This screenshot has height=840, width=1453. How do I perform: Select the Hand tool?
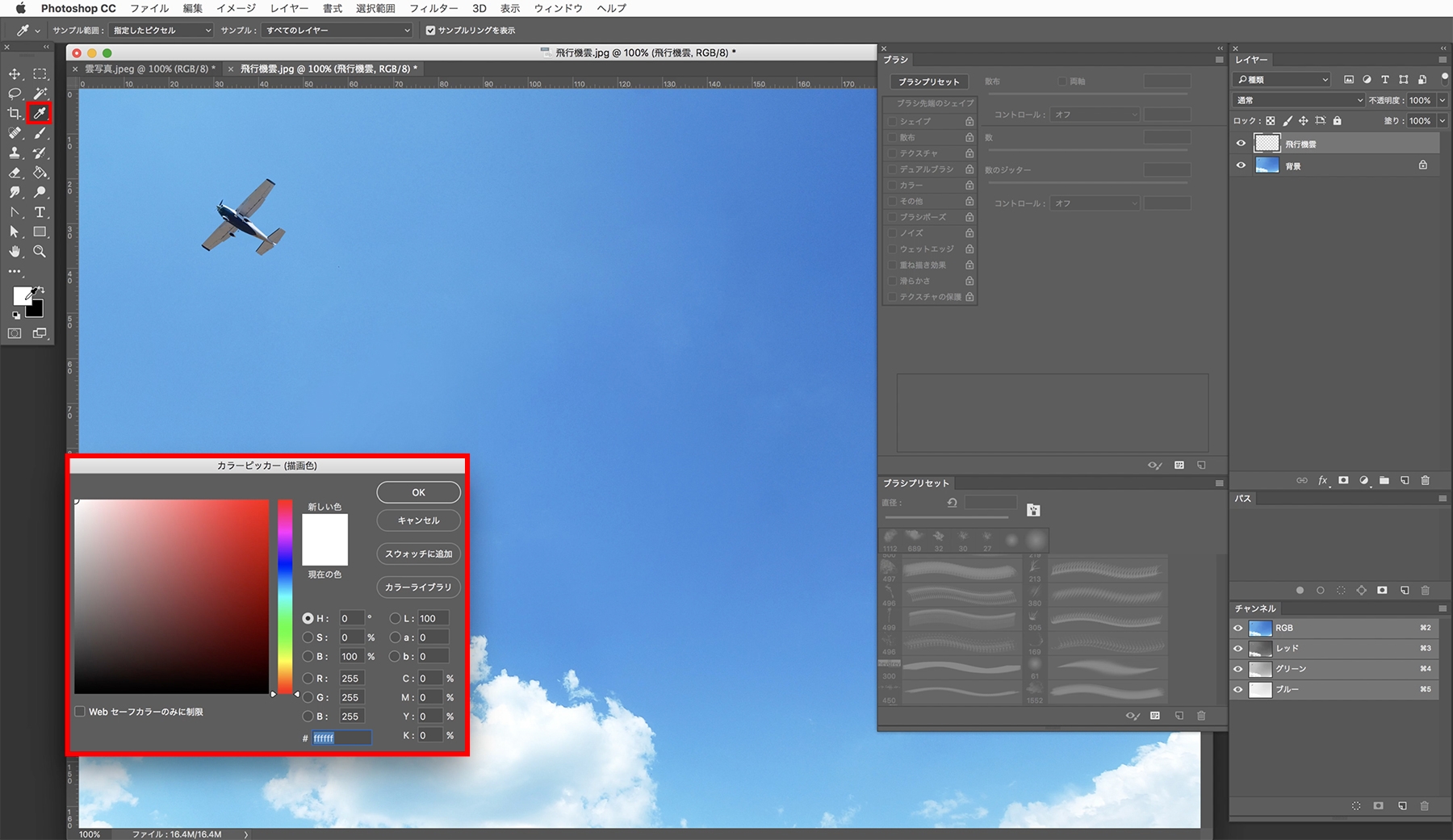[15, 252]
